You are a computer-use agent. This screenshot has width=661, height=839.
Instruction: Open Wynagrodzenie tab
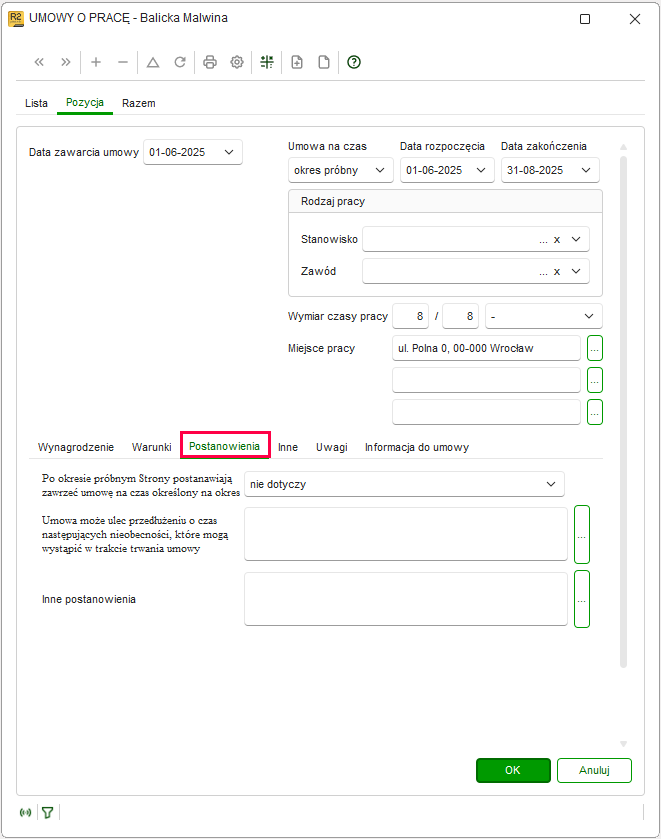76,447
